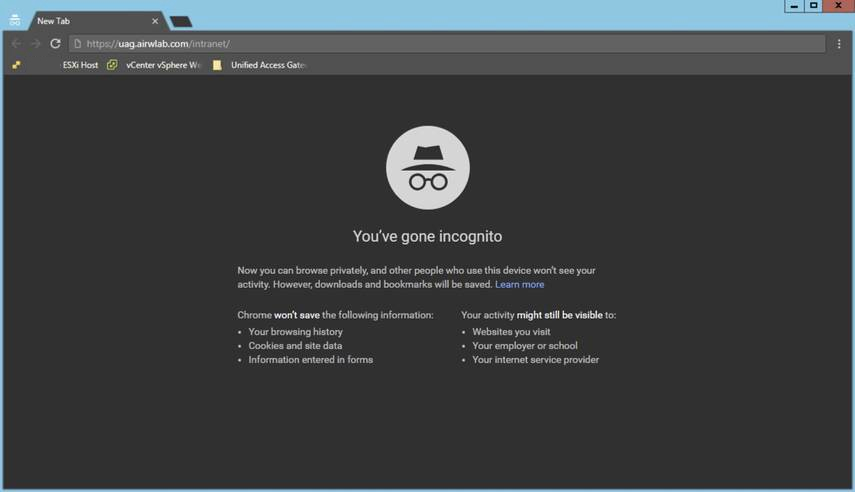Open the vCenter vSphere bookmark

(162, 65)
